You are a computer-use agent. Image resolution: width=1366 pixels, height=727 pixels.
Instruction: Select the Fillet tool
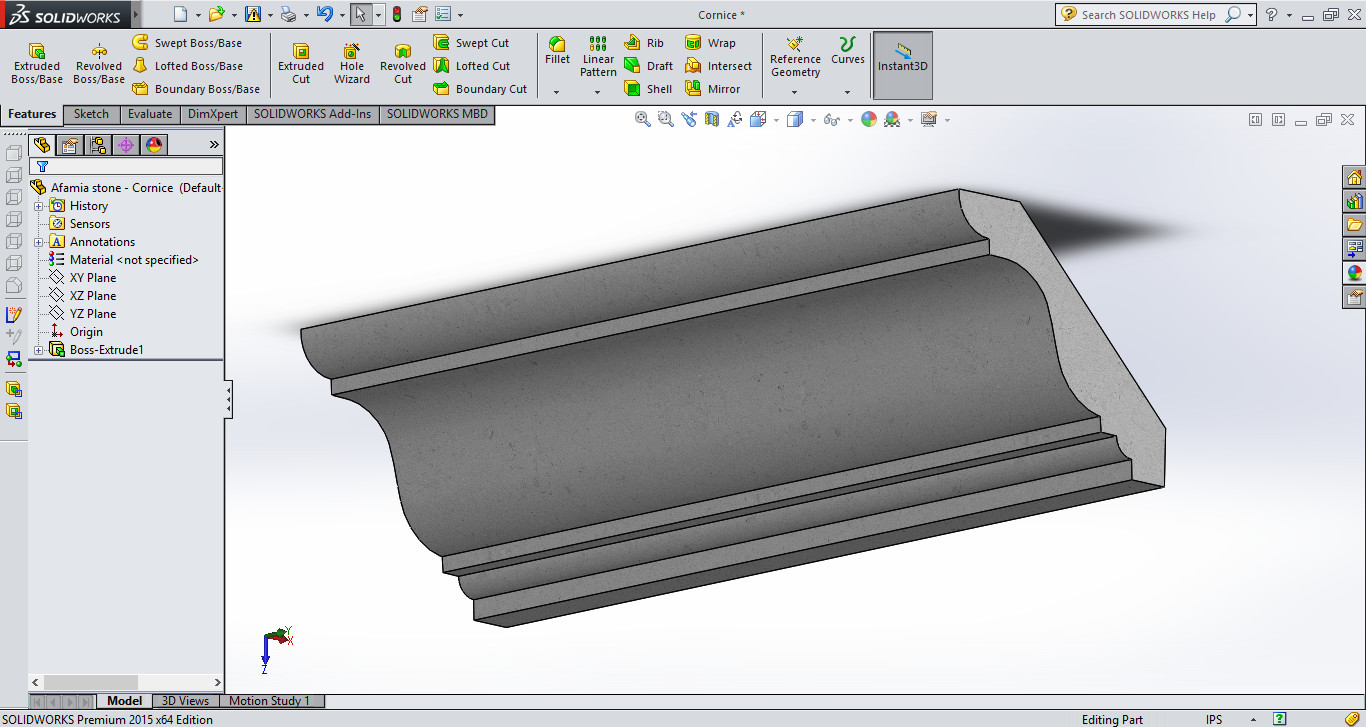[x=557, y=50]
